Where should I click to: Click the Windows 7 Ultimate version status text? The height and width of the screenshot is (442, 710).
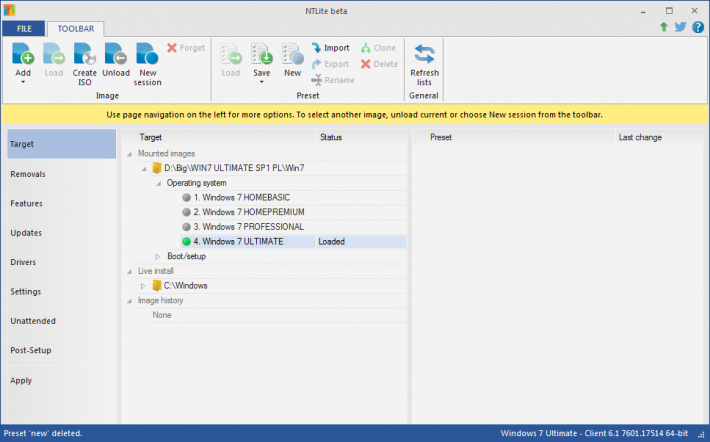pyautogui.click(x=594, y=433)
